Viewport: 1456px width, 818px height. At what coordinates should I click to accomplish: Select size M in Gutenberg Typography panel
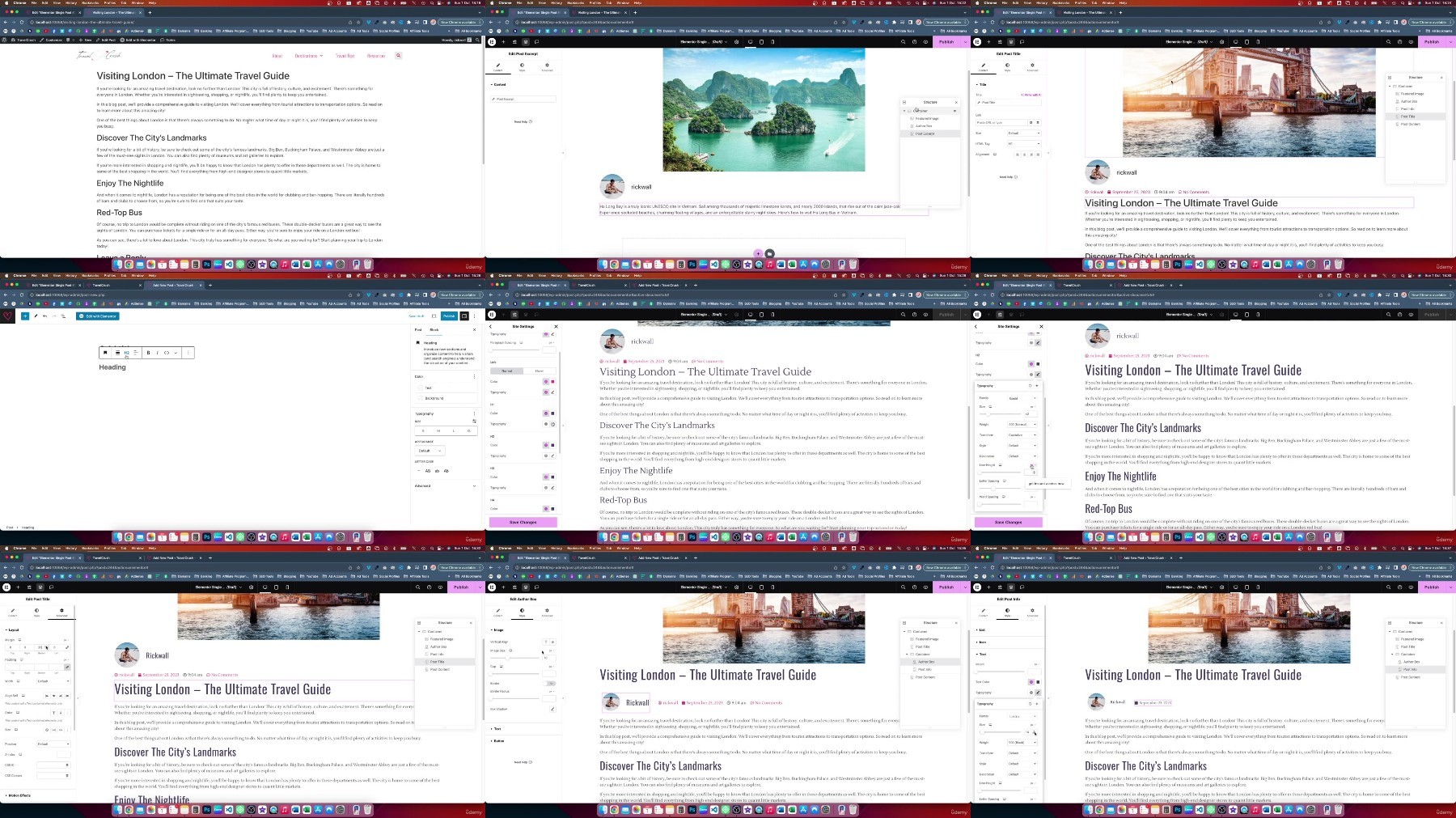tap(438, 430)
